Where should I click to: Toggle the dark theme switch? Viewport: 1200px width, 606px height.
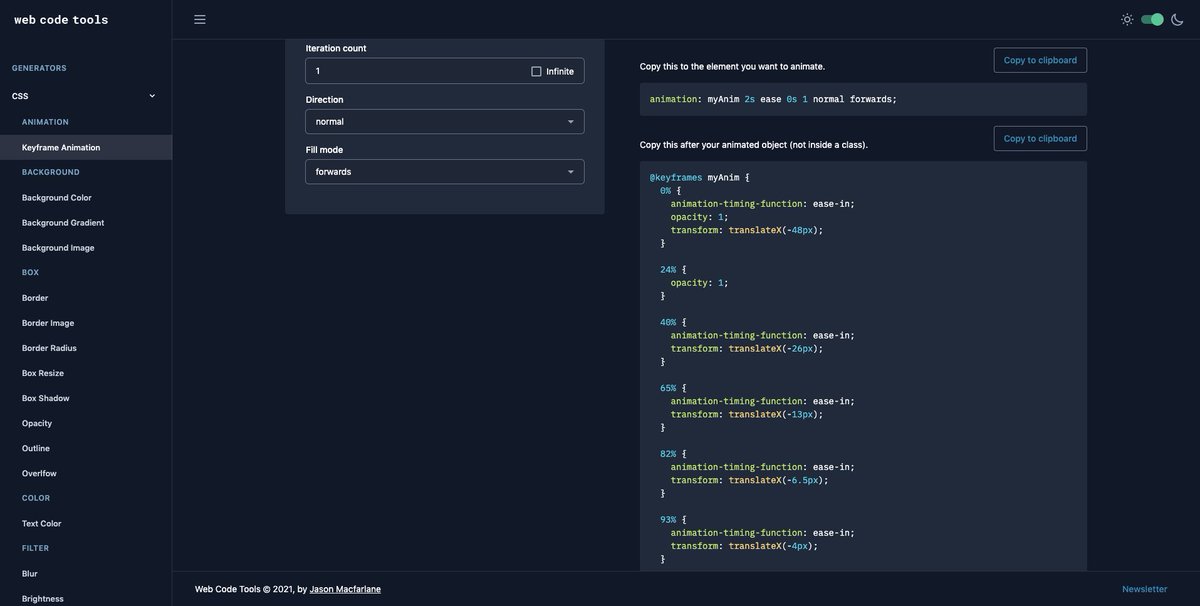(1152, 19)
